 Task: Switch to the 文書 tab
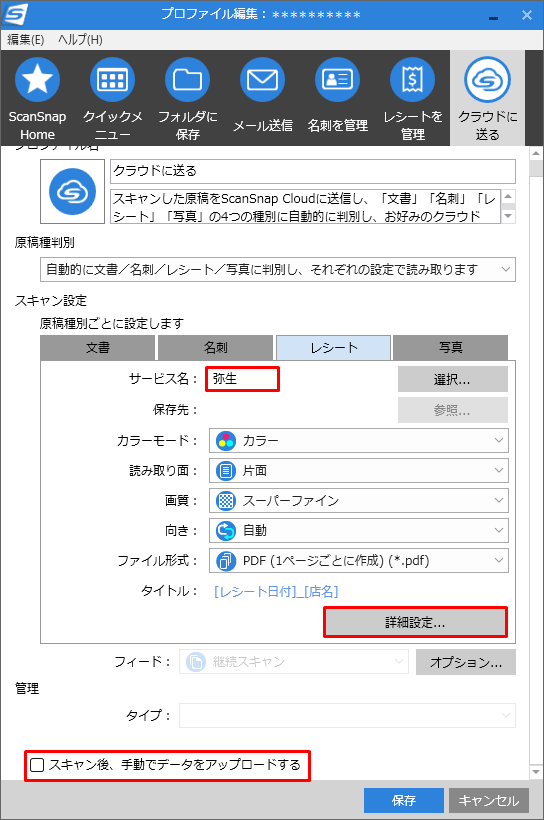click(x=98, y=348)
